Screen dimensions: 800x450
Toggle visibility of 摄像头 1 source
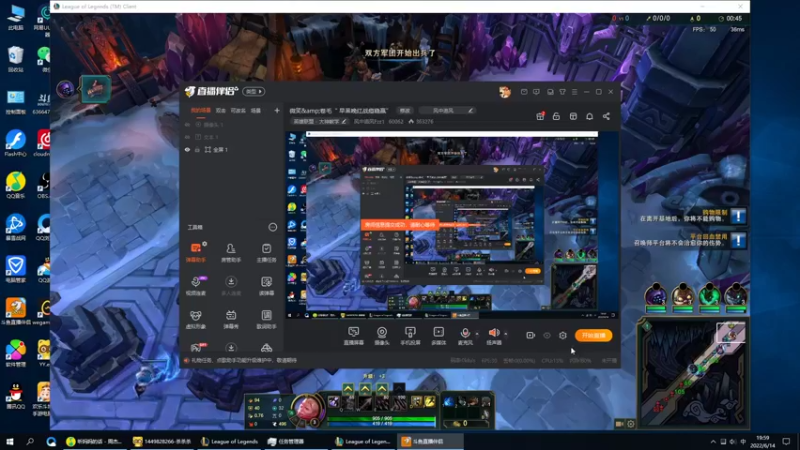tap(187, 124)
